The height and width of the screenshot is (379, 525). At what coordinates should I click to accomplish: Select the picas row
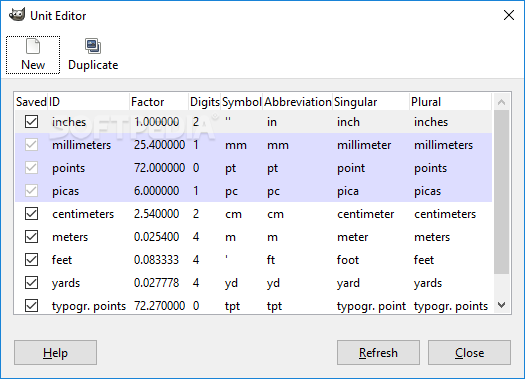[x=253, y=191]
